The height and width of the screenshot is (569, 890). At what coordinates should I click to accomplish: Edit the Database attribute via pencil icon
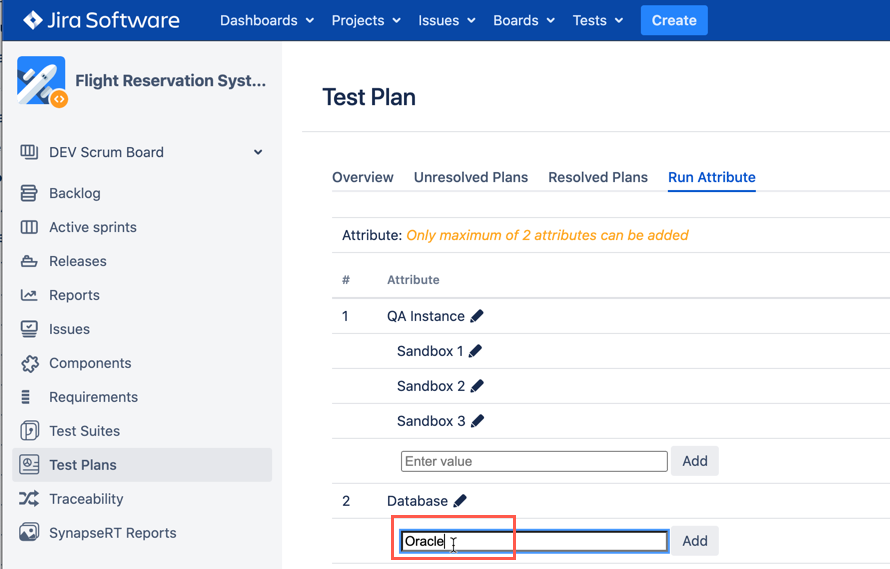point(460,501)
